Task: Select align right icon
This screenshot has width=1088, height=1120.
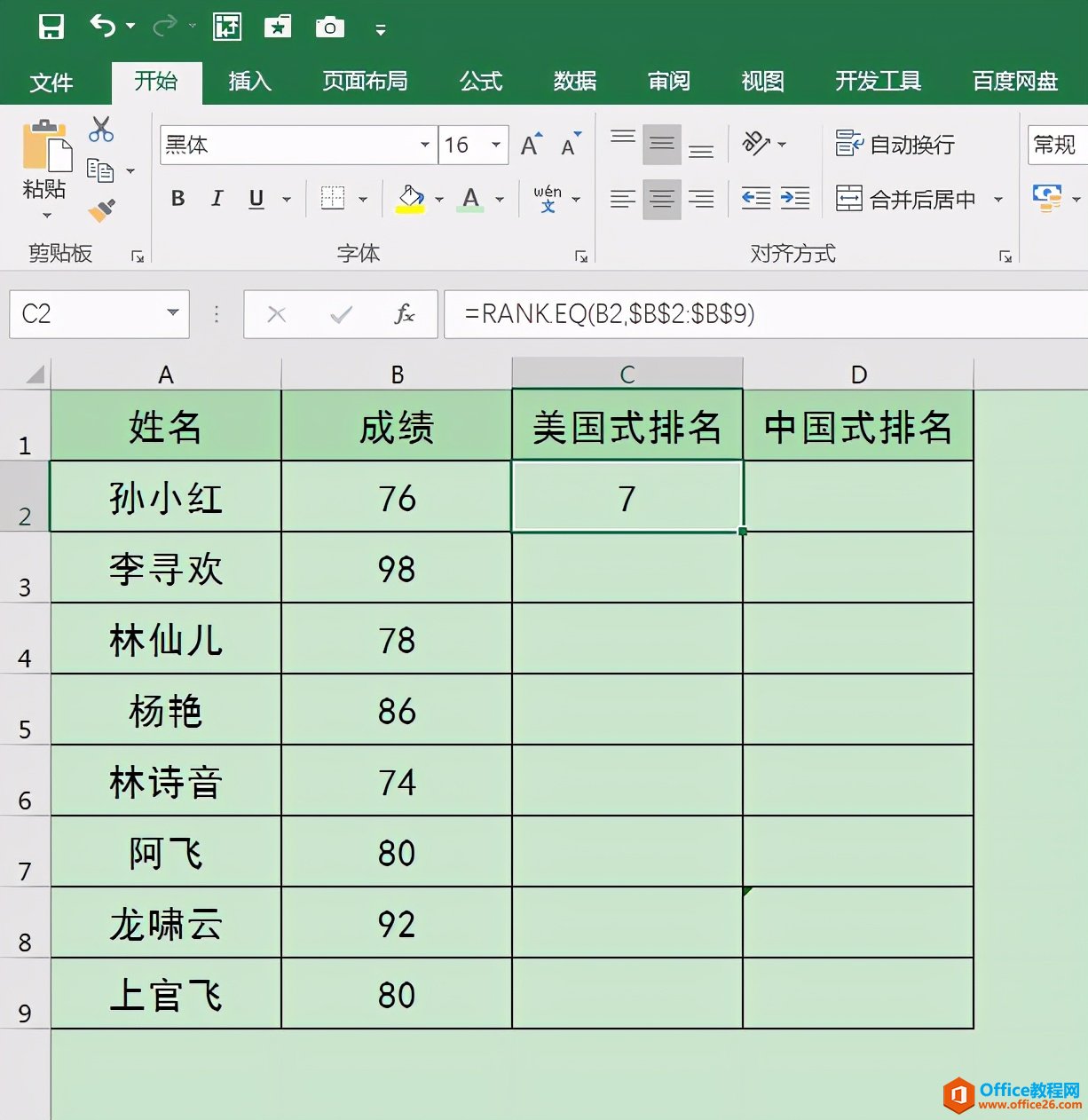Action: click(x=701, y=199)
